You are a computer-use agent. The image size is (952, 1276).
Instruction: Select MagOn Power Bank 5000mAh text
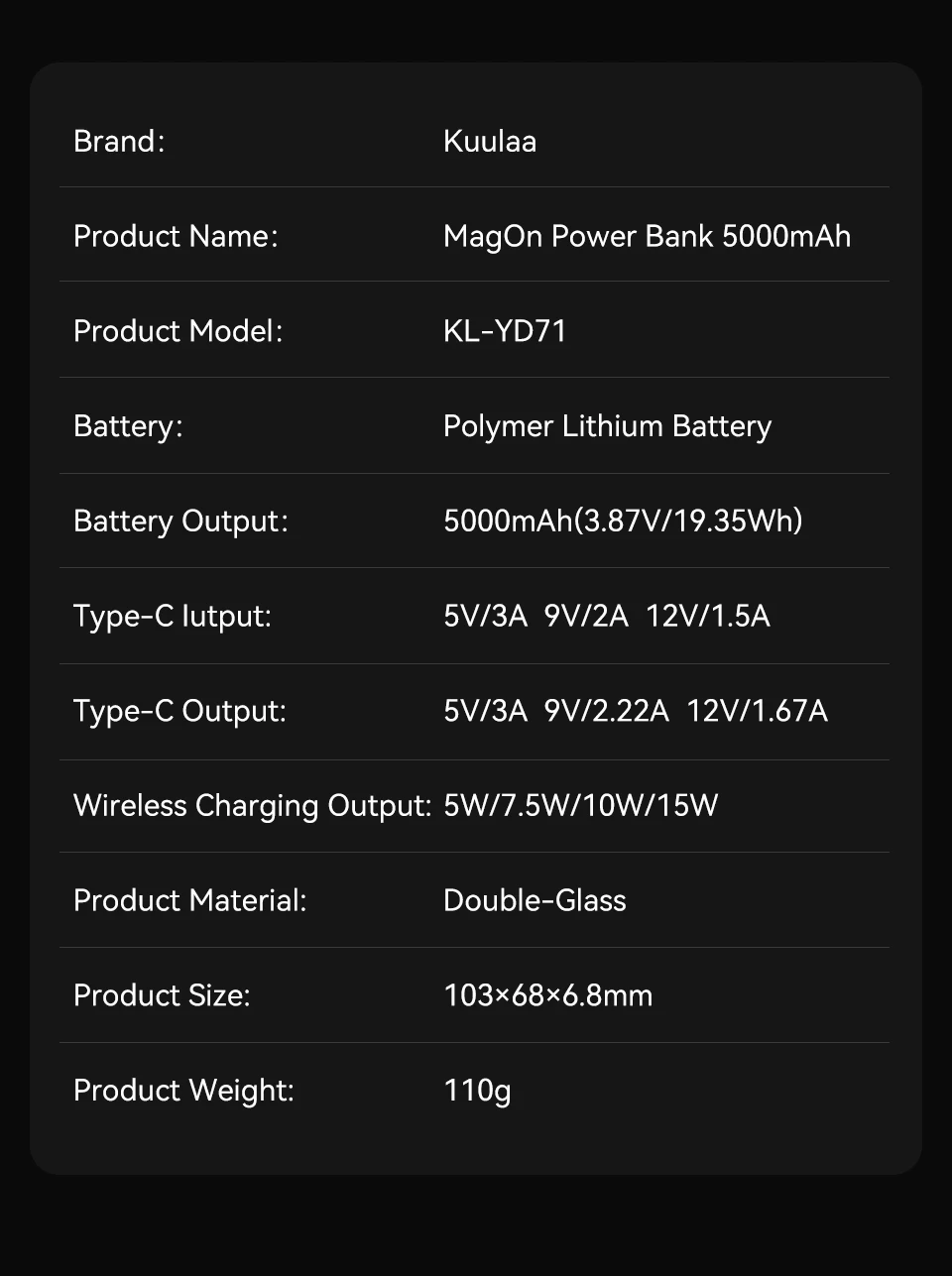tap(647, 236)
